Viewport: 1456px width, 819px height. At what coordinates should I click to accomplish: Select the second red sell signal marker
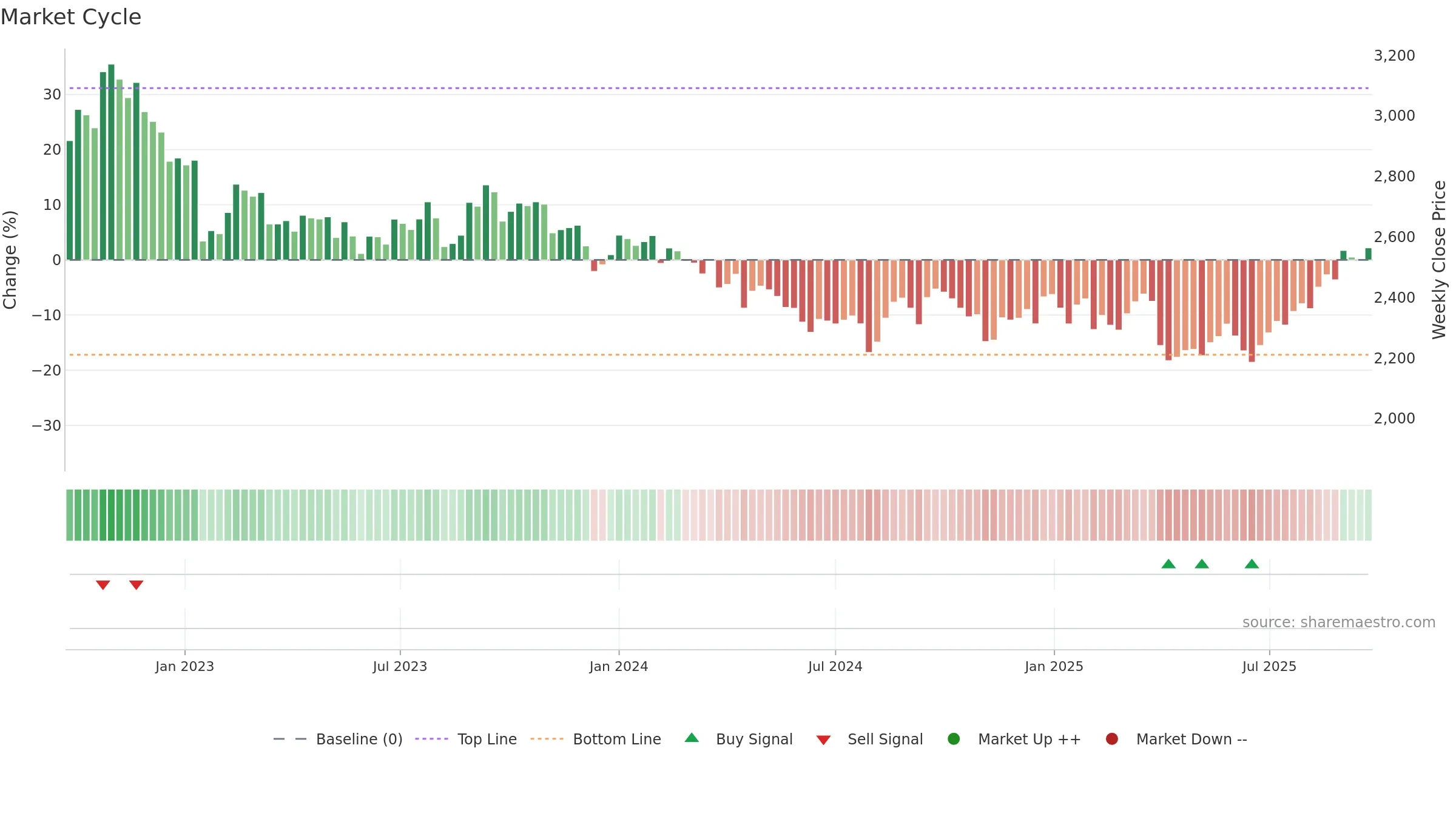tap(136, 585)
